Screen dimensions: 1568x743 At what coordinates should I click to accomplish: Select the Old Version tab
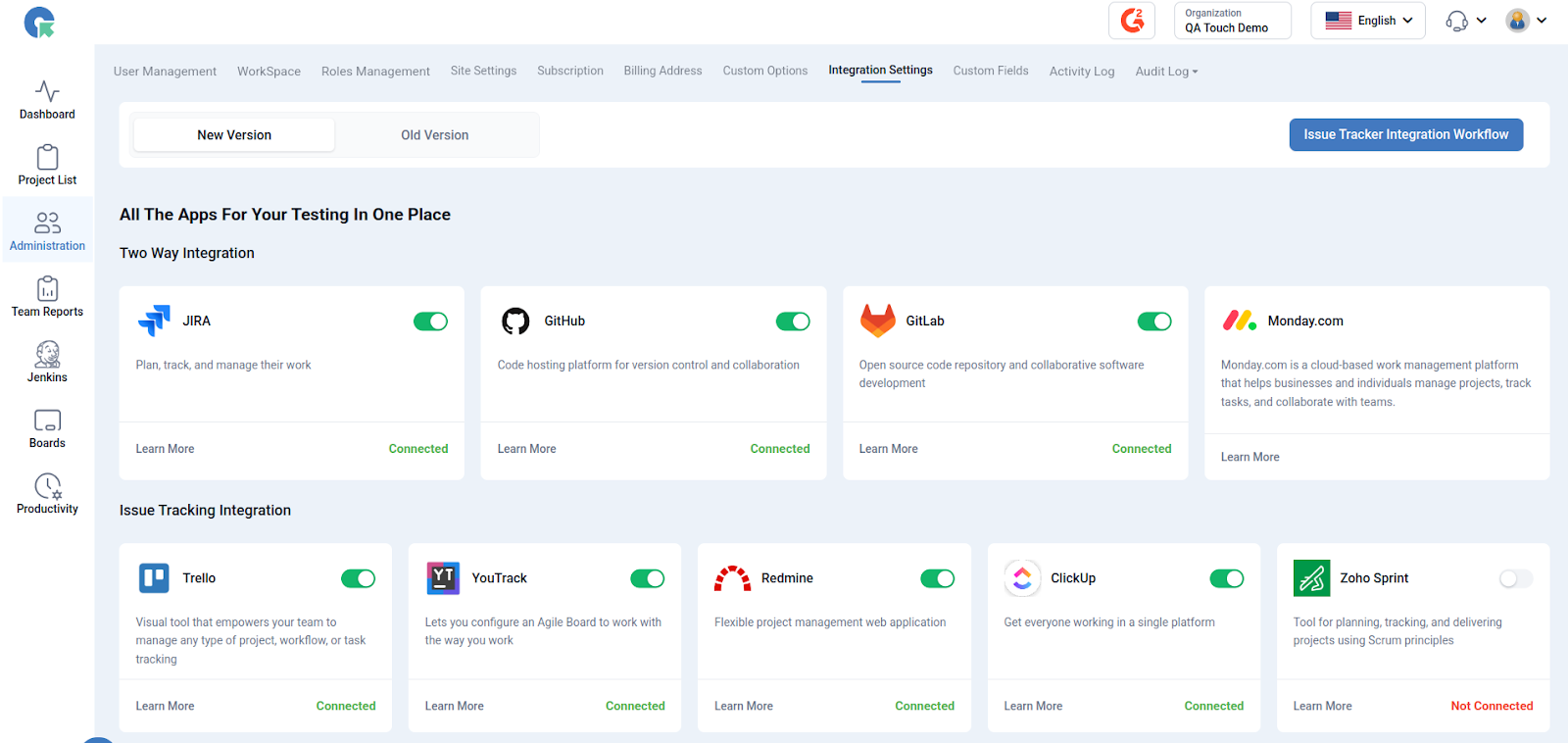point(434,135)
